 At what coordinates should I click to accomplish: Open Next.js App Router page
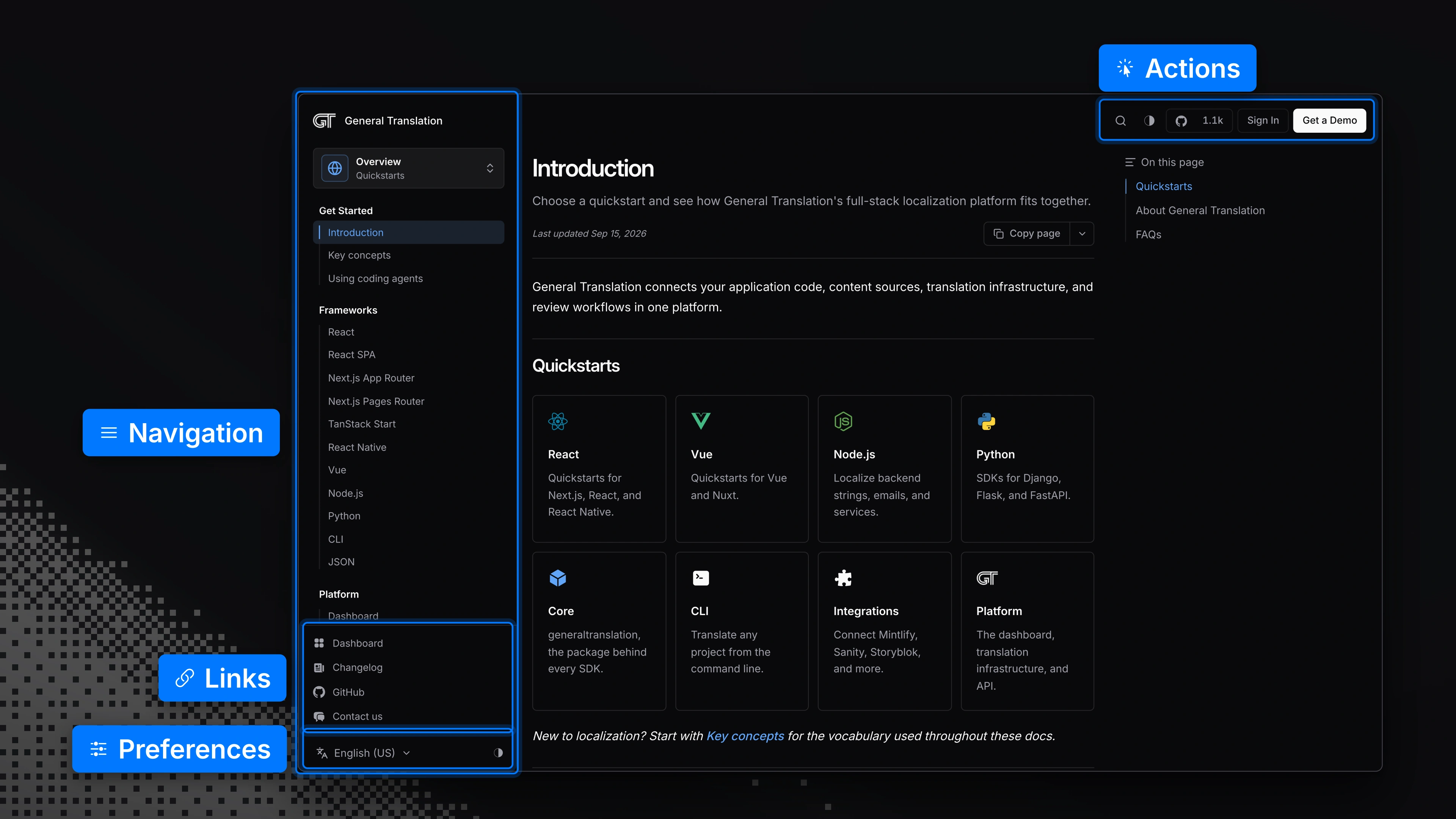(x=371, y=378)
